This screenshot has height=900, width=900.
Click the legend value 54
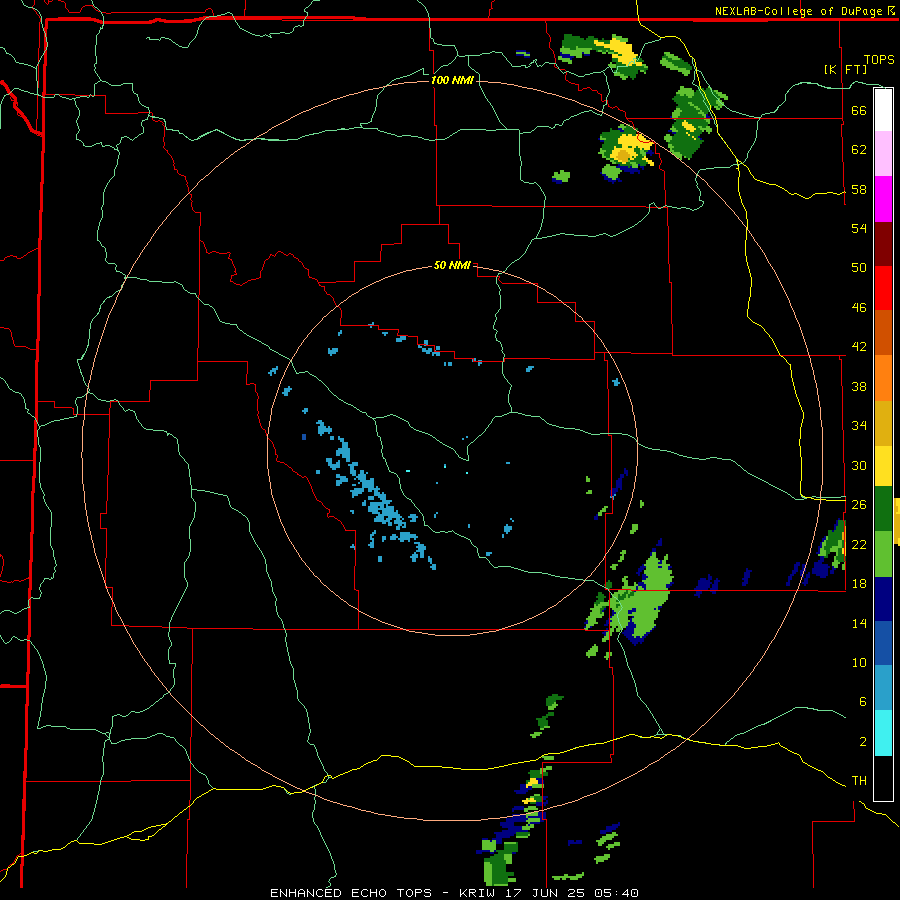(859, 228)
